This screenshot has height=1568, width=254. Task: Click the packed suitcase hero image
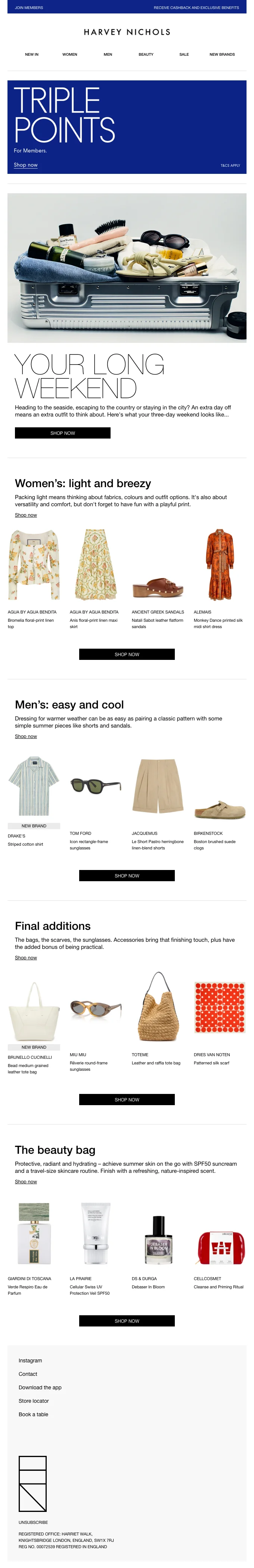(127, 268)
